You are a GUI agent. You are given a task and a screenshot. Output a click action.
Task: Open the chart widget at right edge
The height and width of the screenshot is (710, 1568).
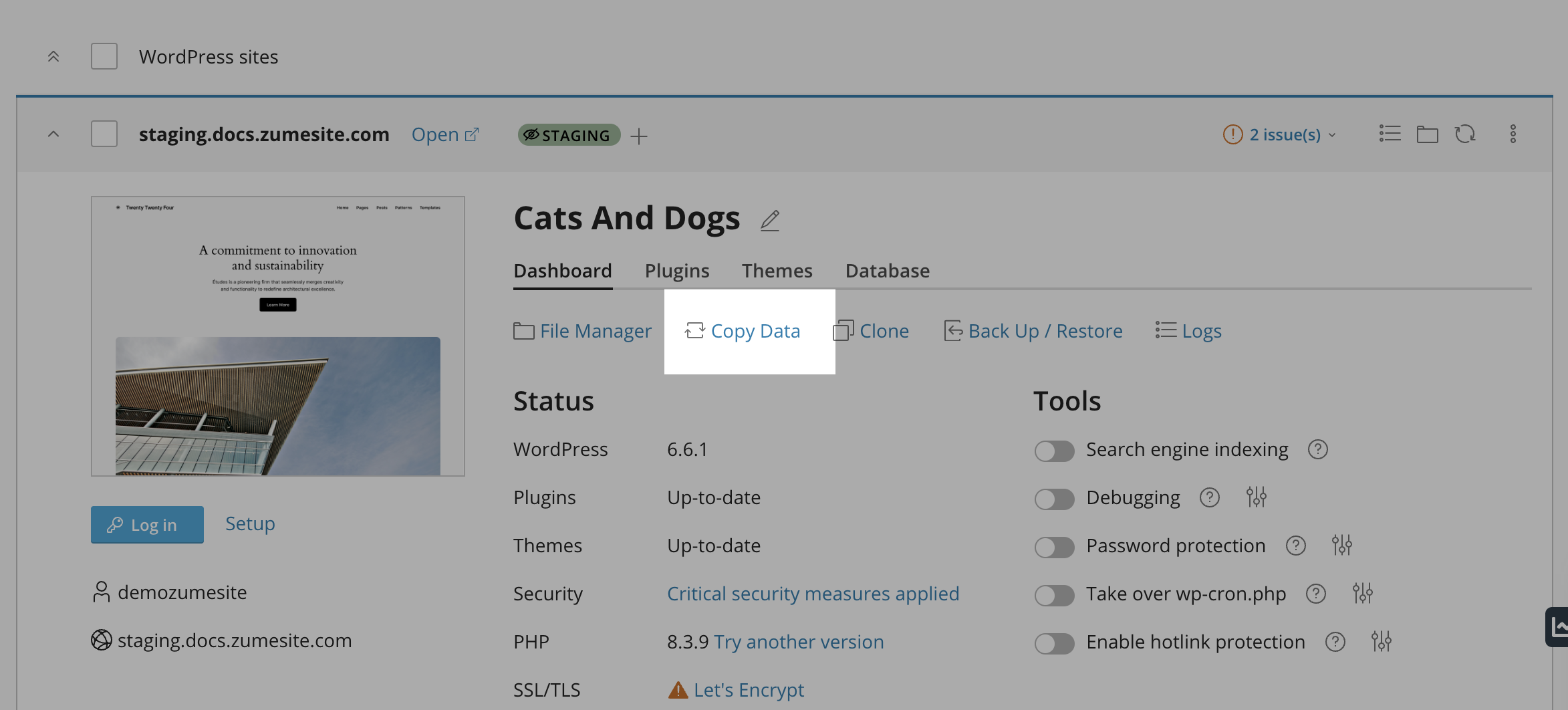[x=1557, y=627]
